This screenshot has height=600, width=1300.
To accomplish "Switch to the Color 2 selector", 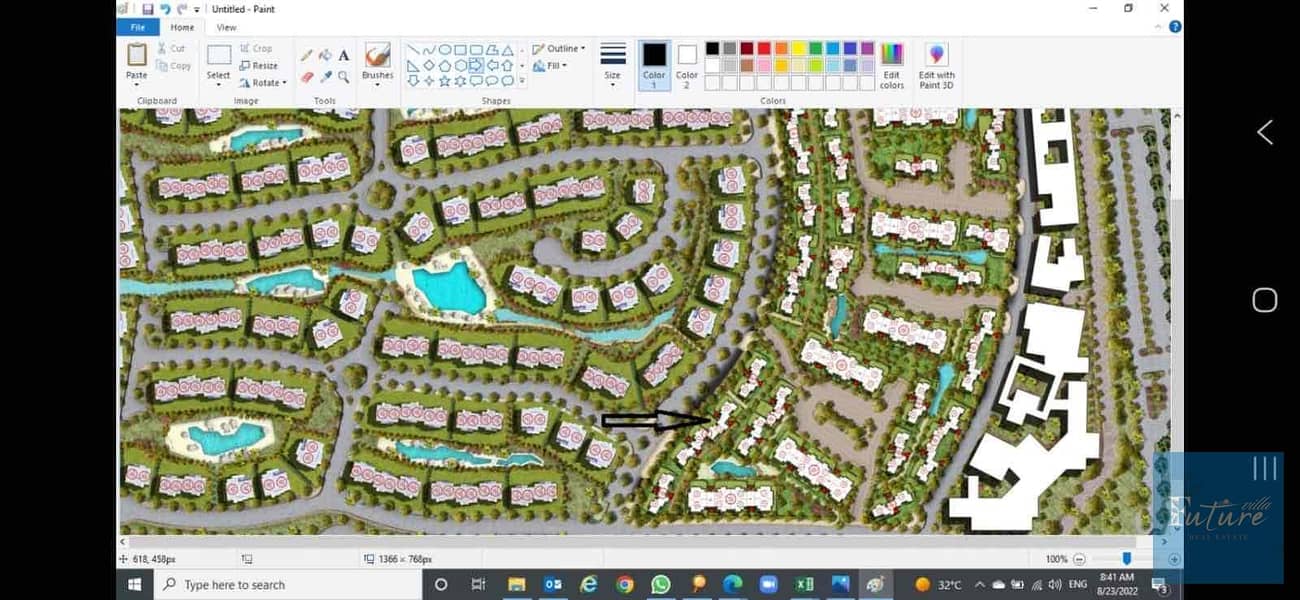I will [687, 65].
